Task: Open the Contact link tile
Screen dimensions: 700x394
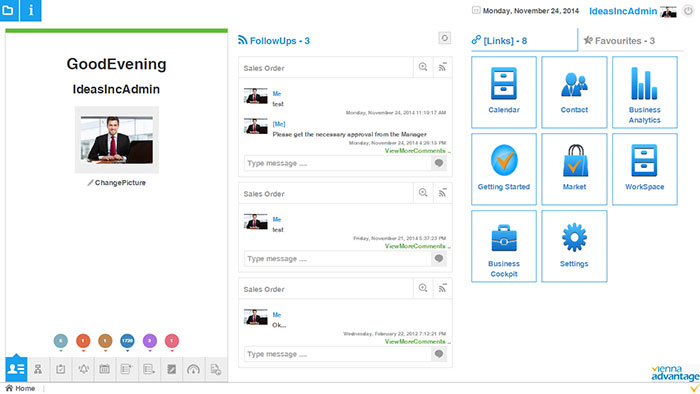Action: click(574, 92)
